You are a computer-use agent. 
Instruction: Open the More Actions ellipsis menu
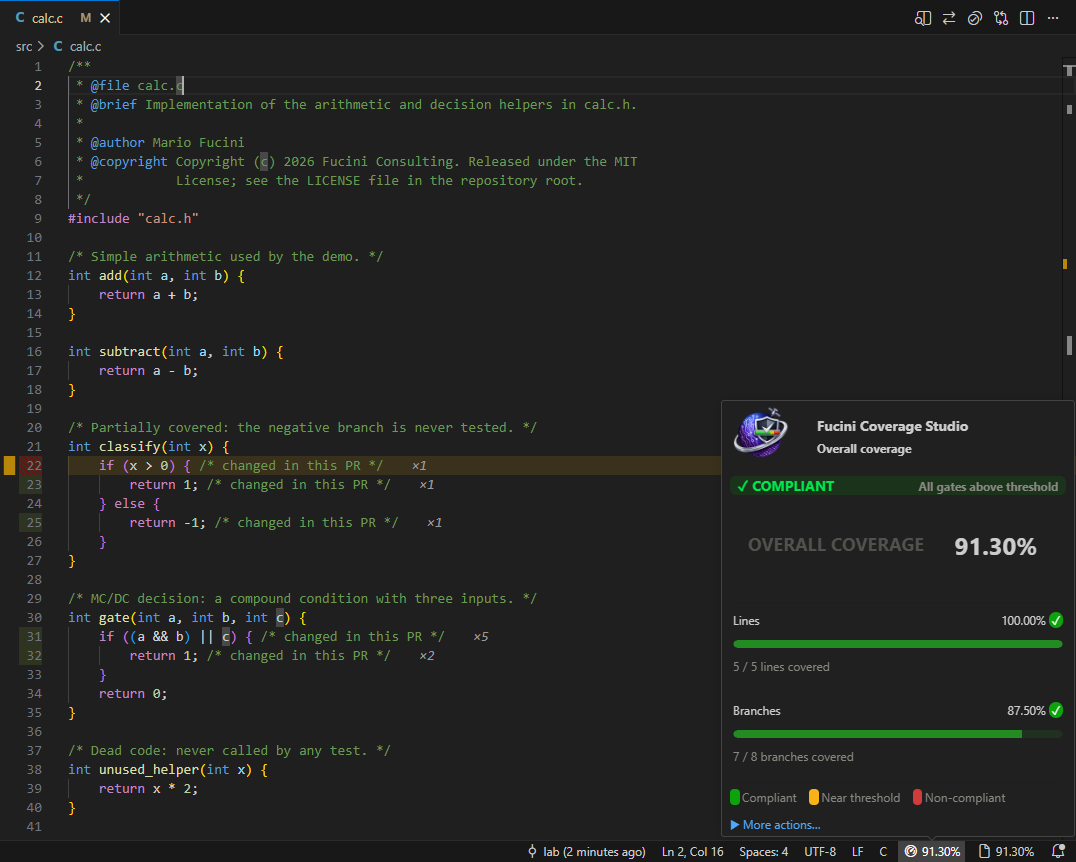click(1053, 19)
